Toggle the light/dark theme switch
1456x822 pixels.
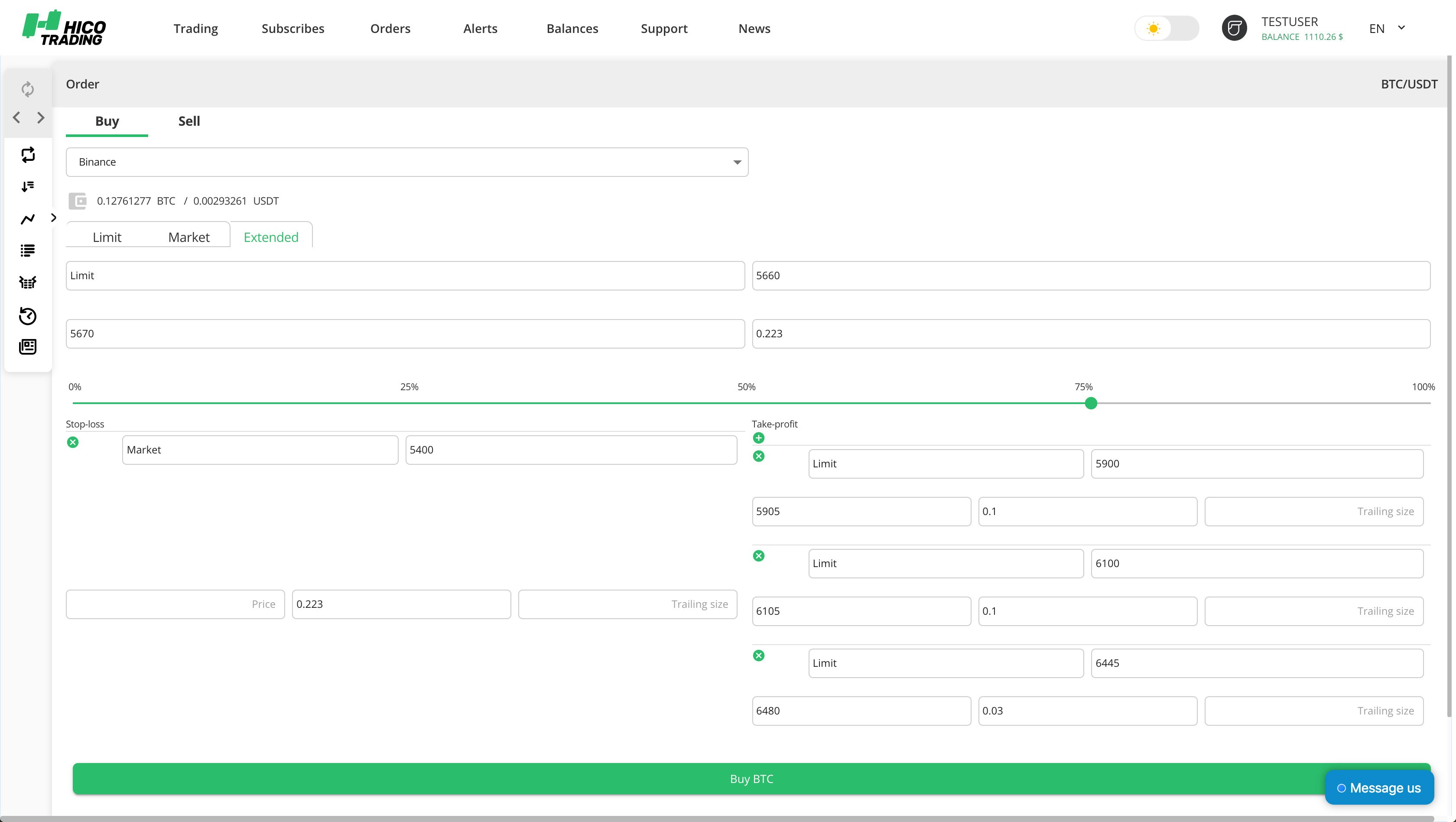tap(1166, 28)
